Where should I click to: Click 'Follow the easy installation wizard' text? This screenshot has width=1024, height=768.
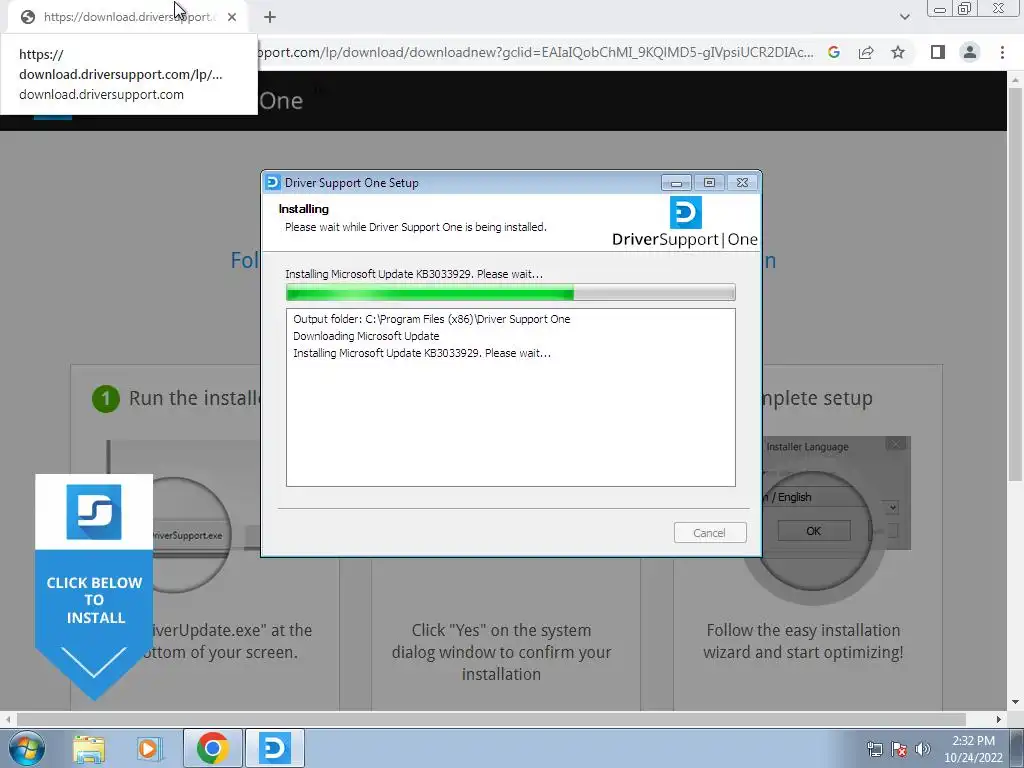803,641
